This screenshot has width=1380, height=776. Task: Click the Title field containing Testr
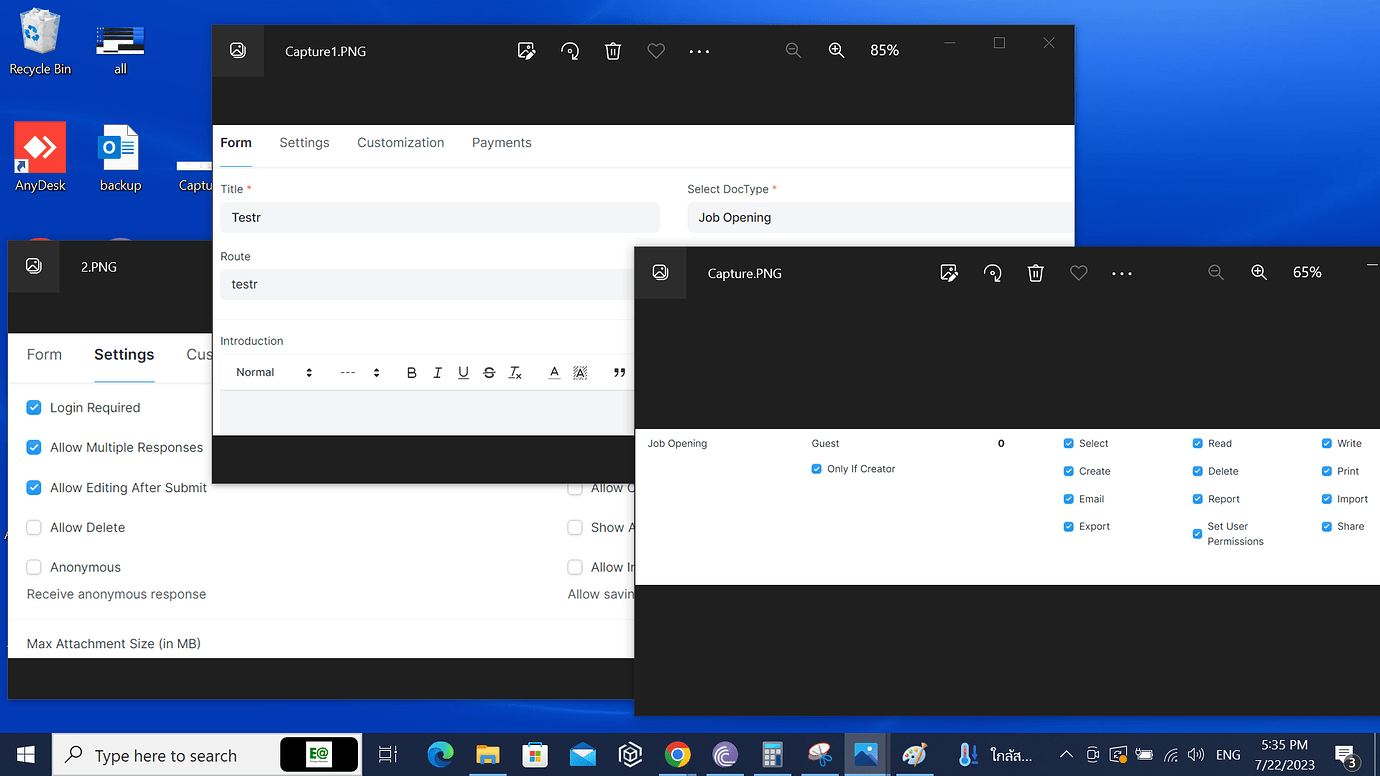(x=439, y=217)
